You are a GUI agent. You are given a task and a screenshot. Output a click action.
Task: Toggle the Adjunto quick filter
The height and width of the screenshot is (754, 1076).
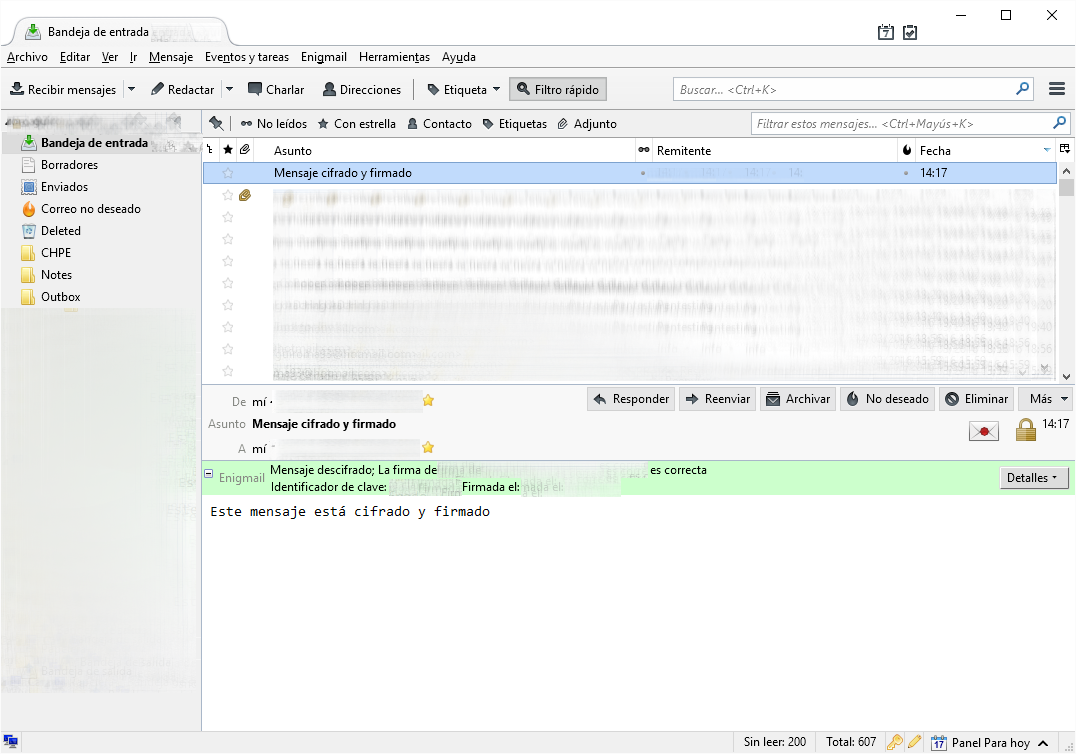tap(587, 124)
